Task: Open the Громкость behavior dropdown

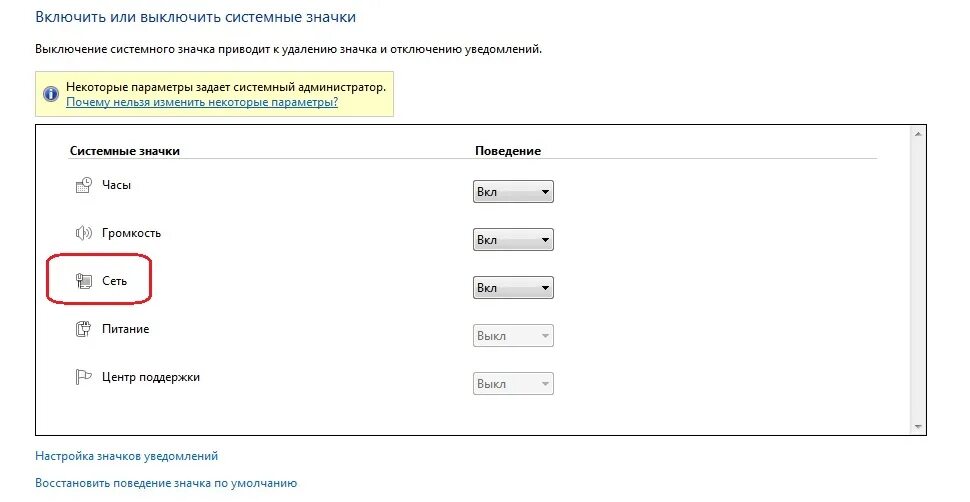Action: pos(513,240)
